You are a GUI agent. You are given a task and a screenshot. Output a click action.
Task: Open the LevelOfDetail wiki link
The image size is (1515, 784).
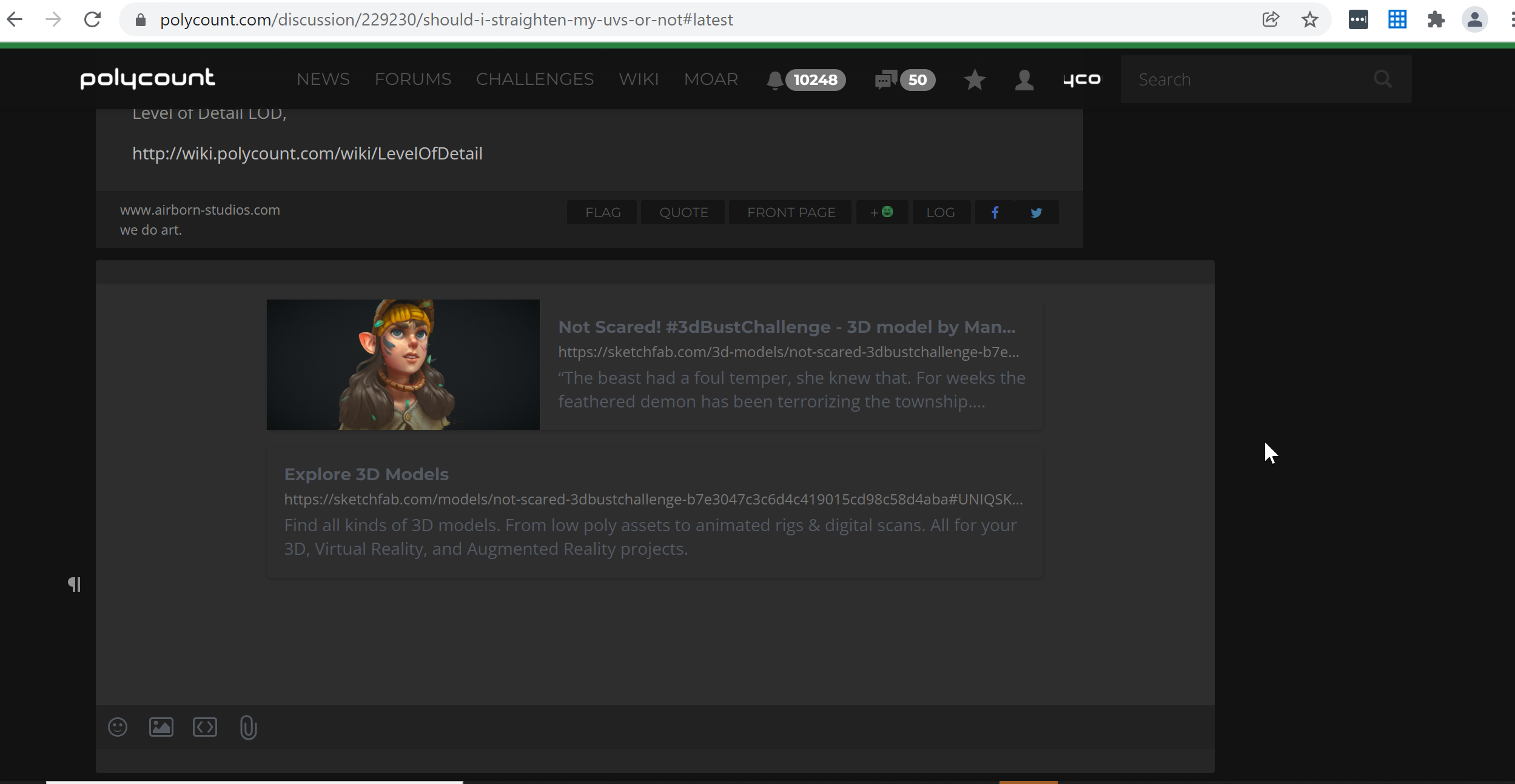pos(307,153)
